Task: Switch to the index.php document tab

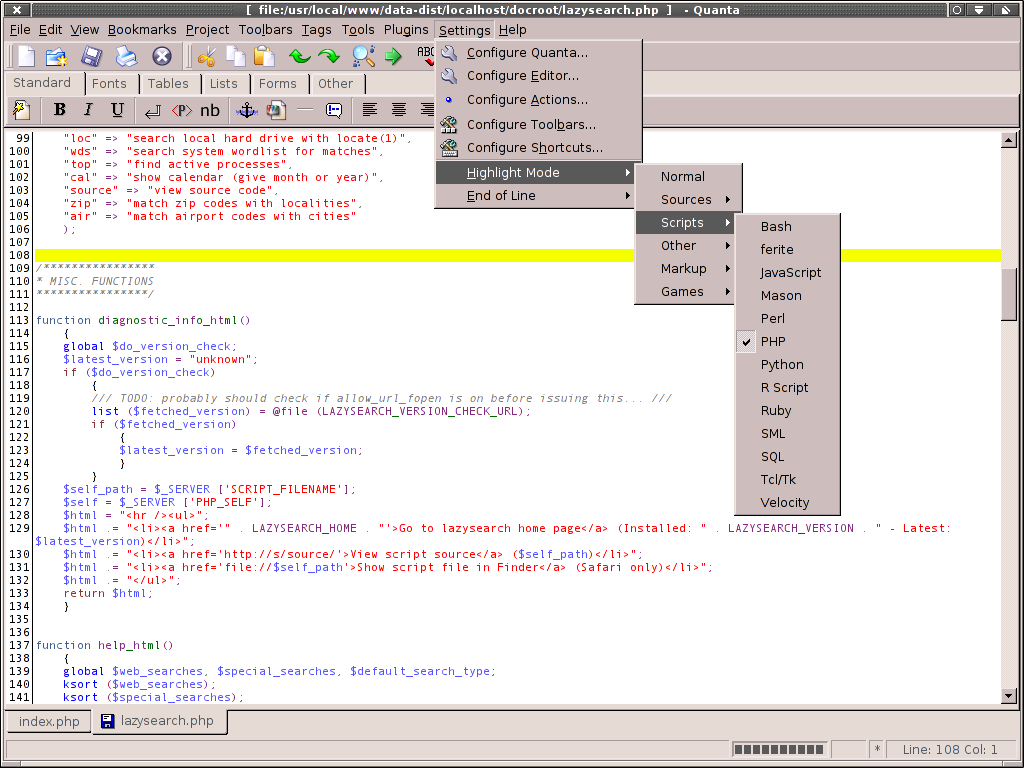Action: (49, 721)
